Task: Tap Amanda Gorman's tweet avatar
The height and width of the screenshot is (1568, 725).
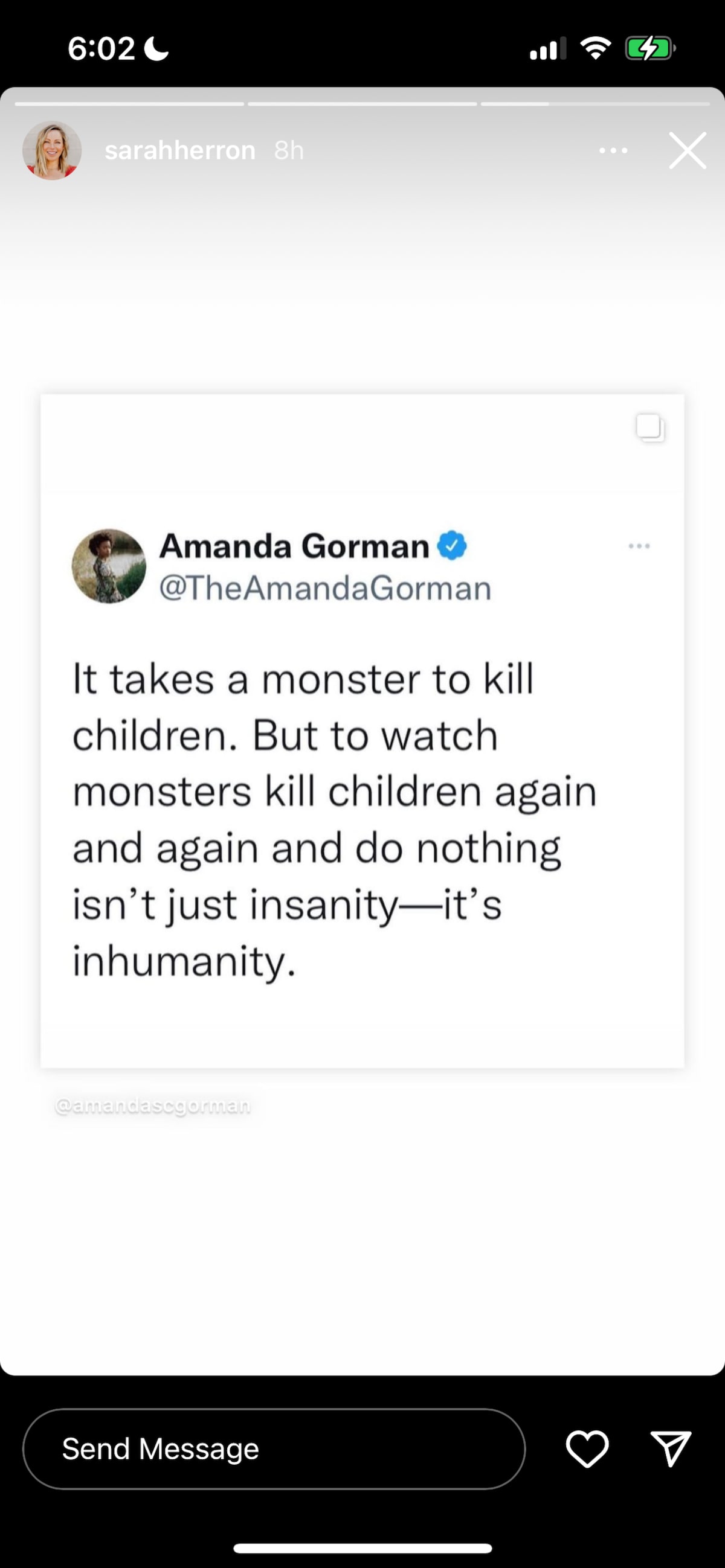Action: point(109,566)
